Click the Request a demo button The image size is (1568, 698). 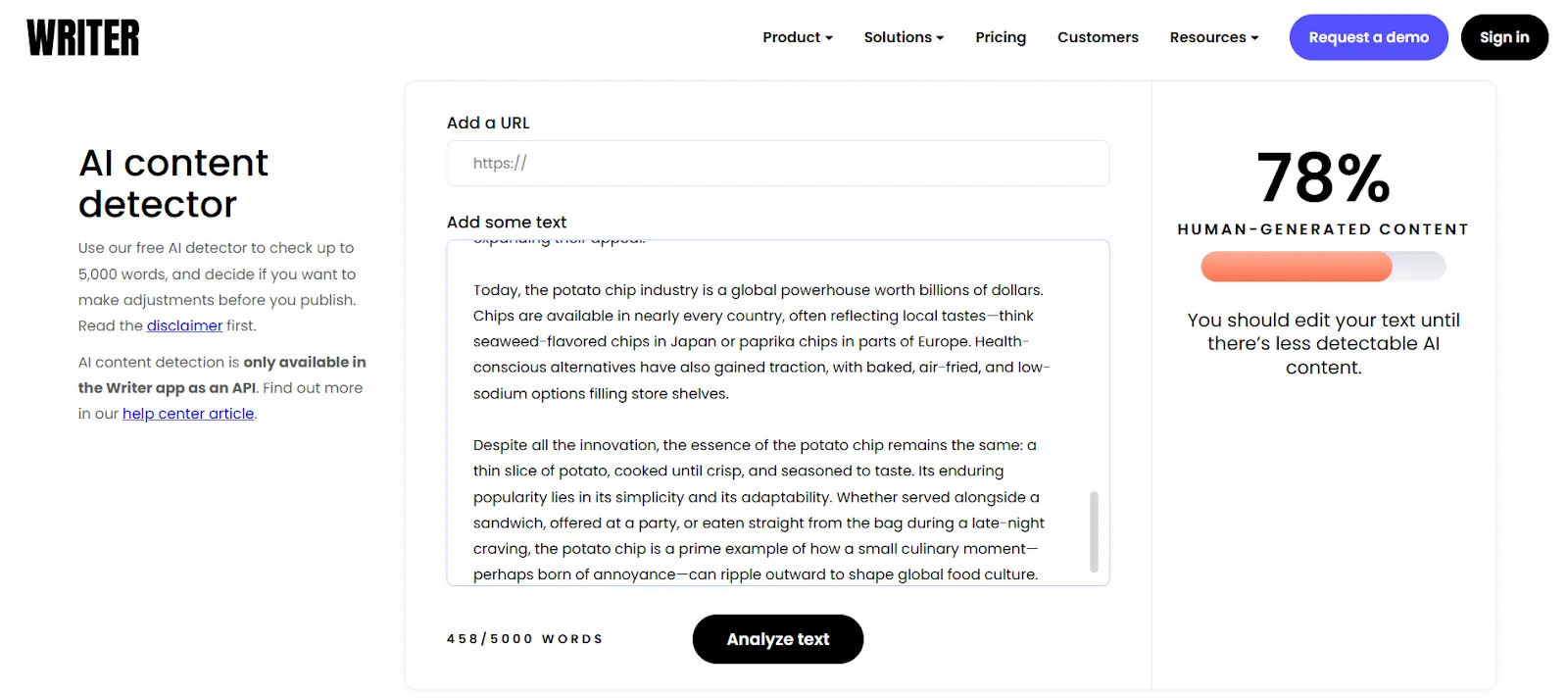[1368, 37]
